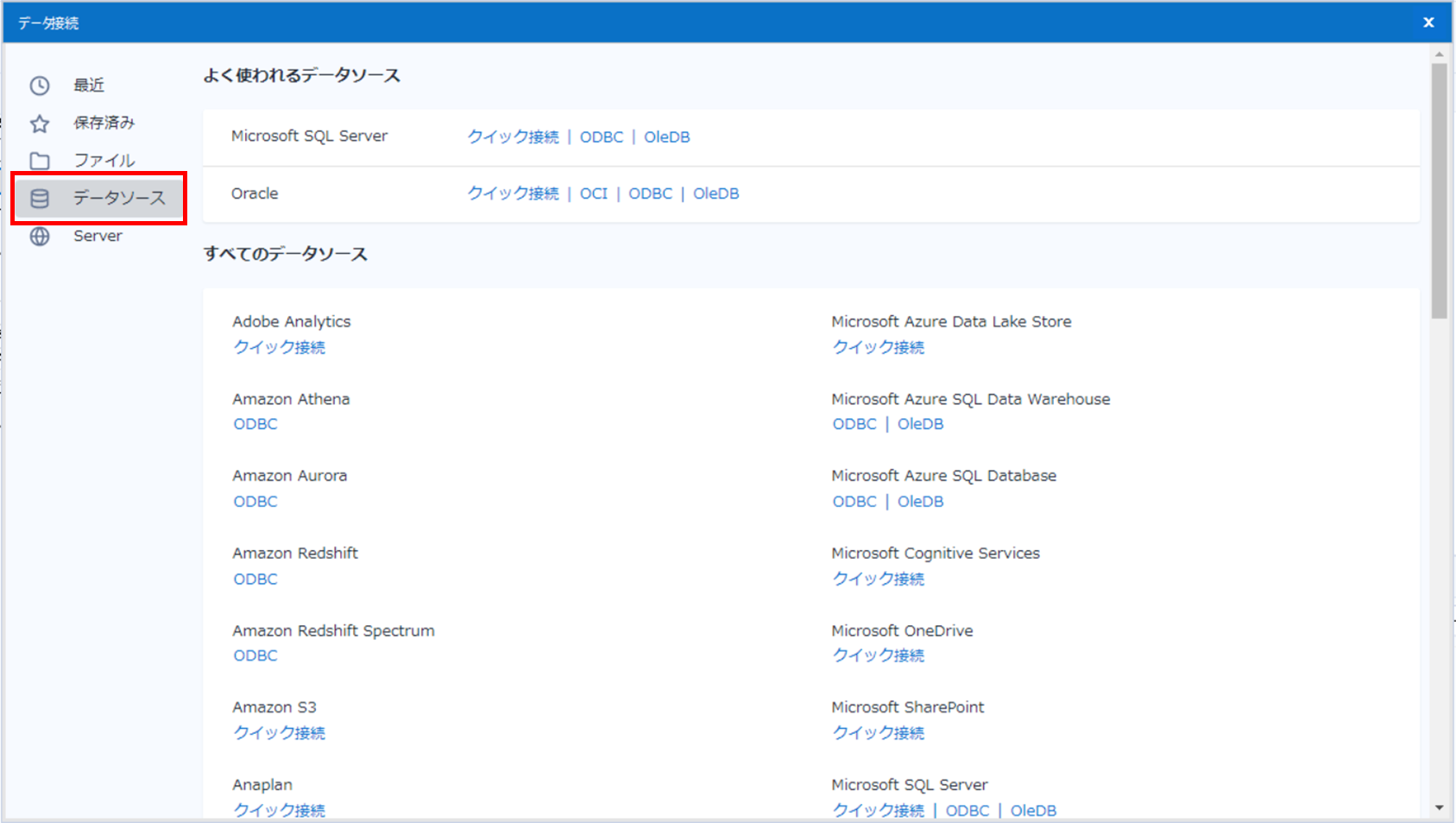
Task: Click the globe icon beside Server
Action: [40, 236]
